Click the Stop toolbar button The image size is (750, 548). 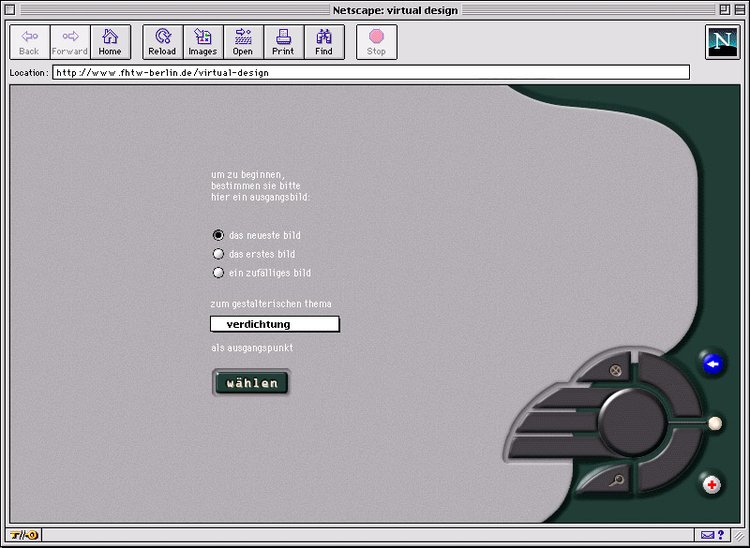[x=376, y=42]
